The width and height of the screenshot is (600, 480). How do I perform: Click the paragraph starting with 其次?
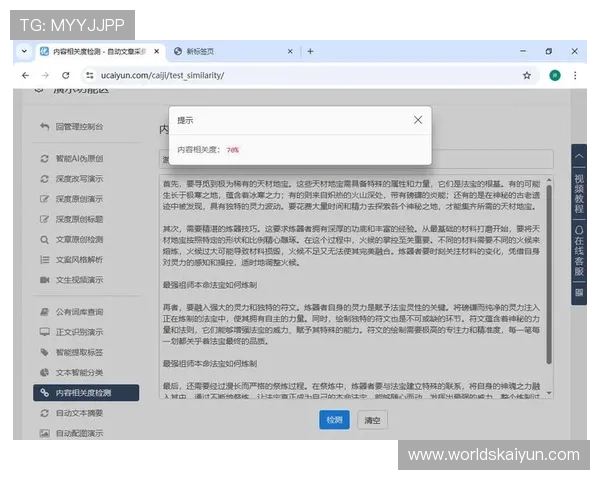[351, 246]
